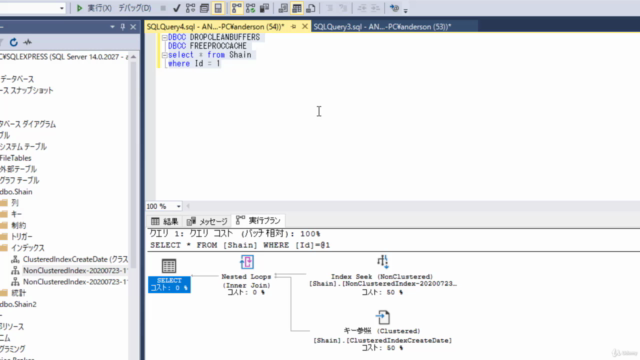Close the Object Explorer panel
This screenshot has width=640, height=360.
pyautogui.click(x=133, y=27)
